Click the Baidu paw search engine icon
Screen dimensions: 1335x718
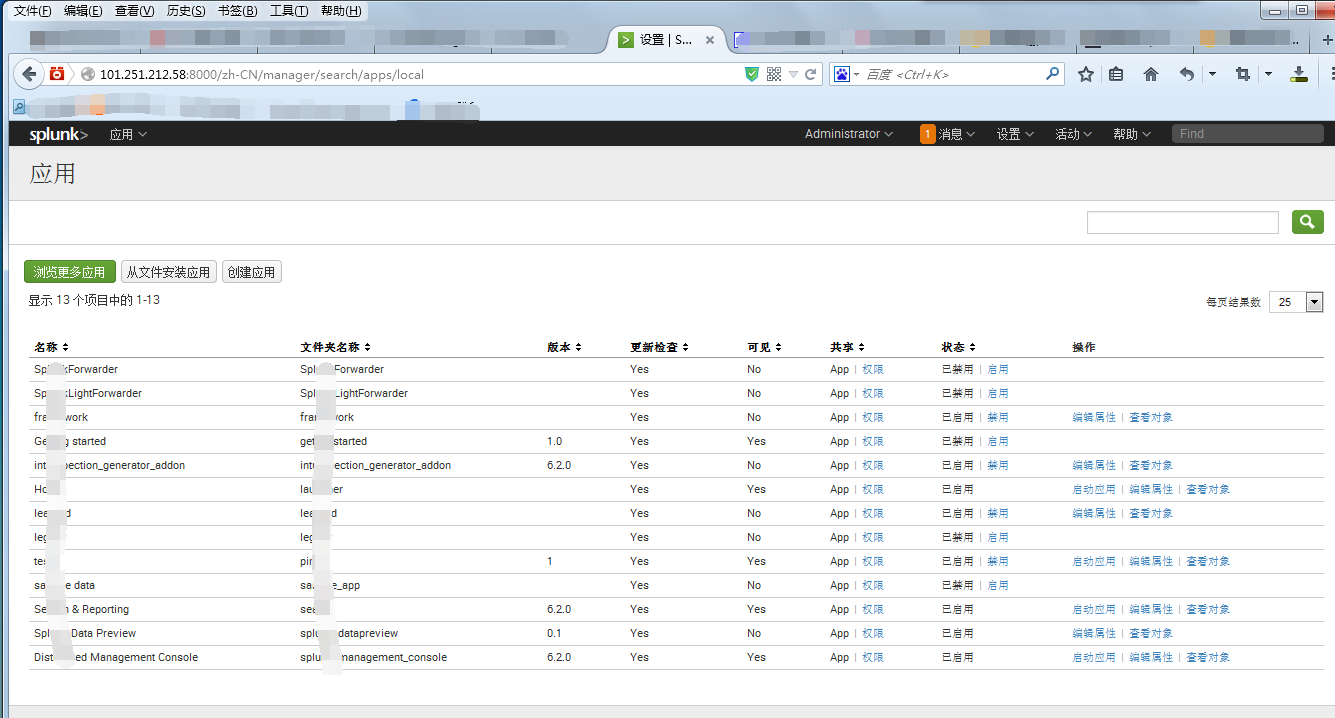pyautogui.click(x=842, y=74)
